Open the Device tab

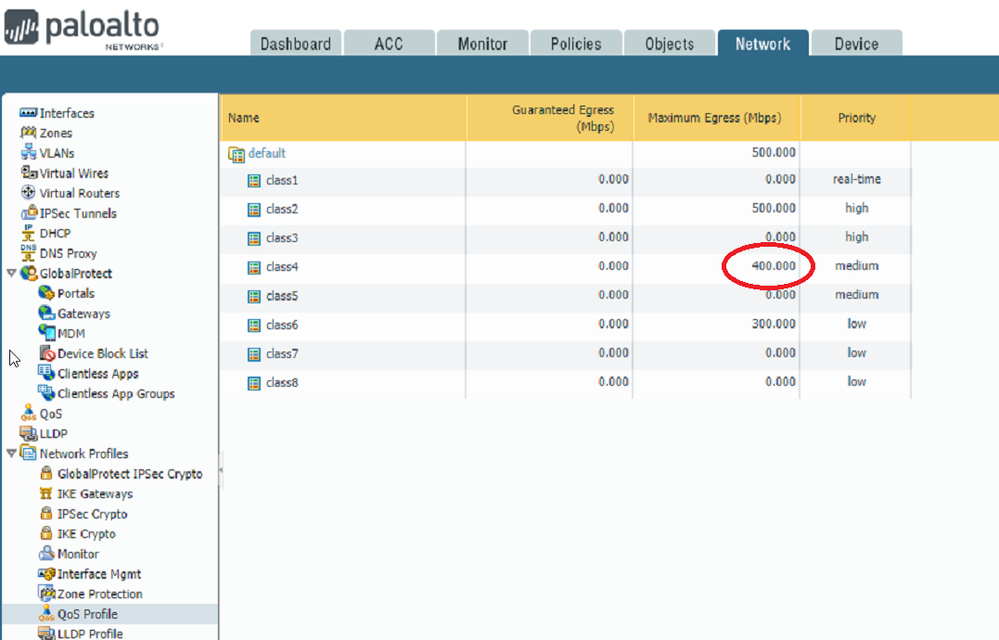pyautogui.click(x=856, y=44)
